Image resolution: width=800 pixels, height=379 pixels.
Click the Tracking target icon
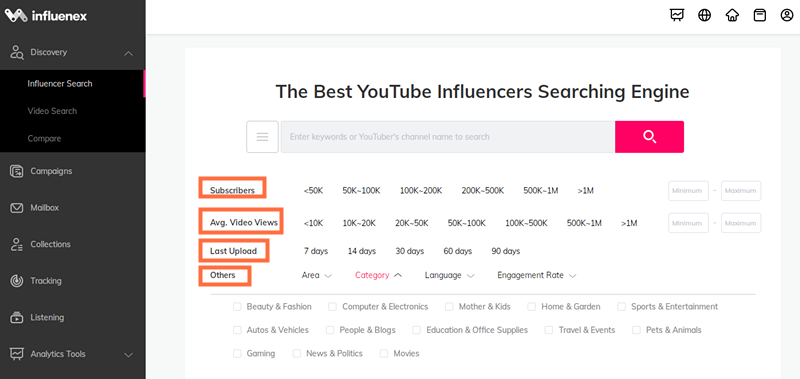pos(17,281)
